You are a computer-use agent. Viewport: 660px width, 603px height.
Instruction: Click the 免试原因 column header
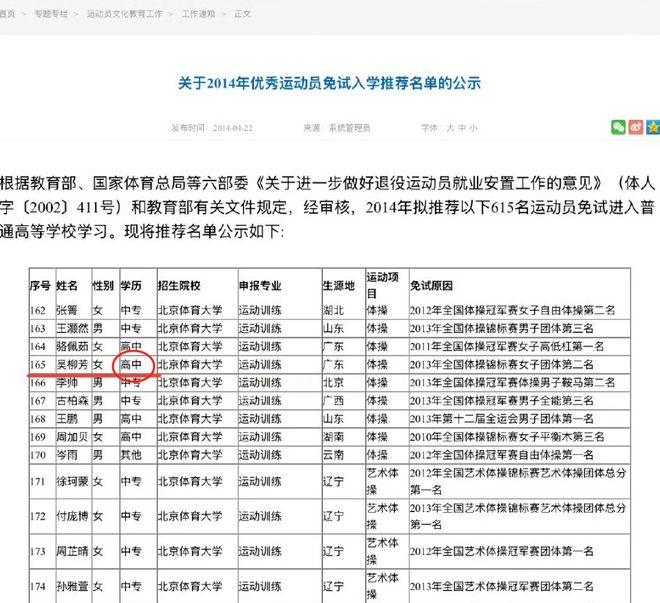tap(432, 285)
